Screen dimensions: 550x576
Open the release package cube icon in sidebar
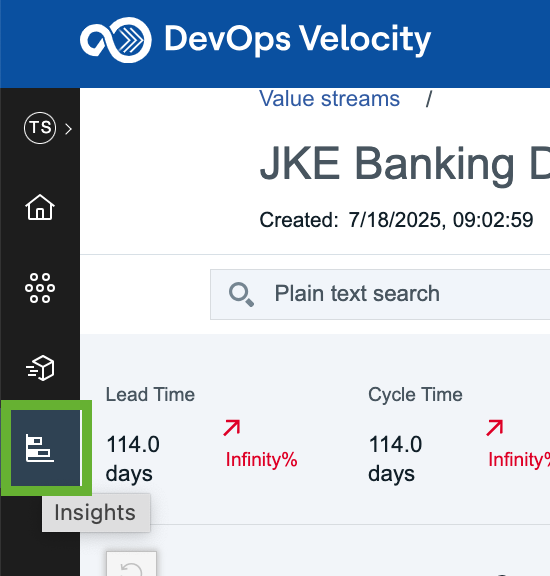coord(40,368)
